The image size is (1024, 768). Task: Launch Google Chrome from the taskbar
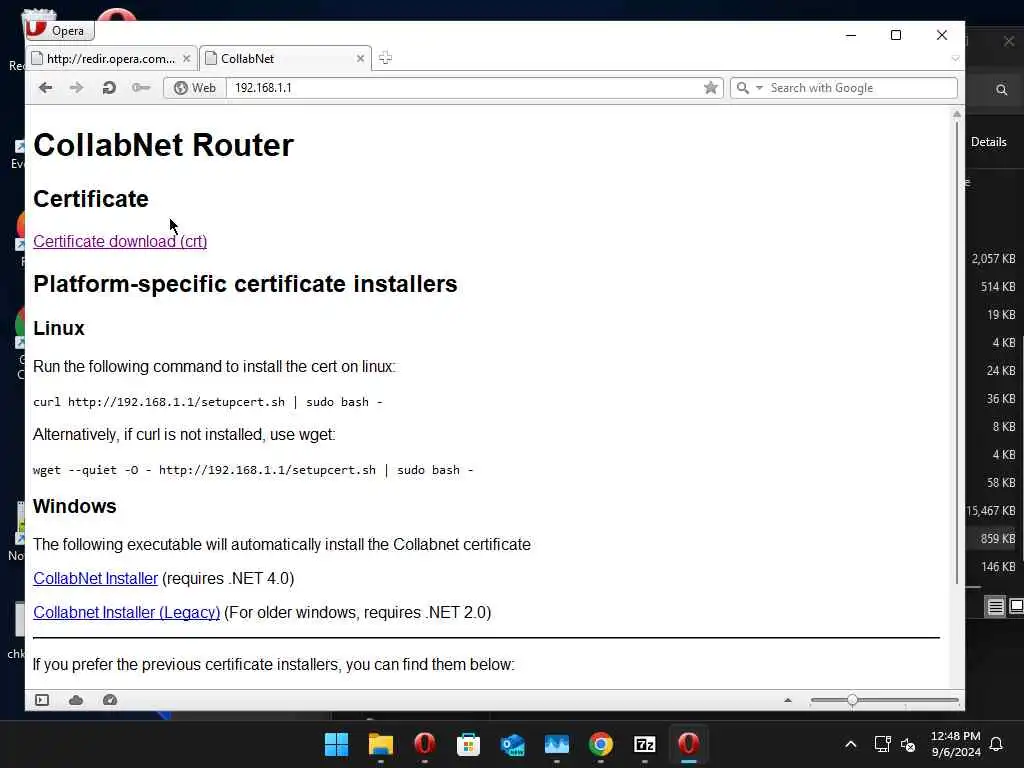(x=601, y=744)
